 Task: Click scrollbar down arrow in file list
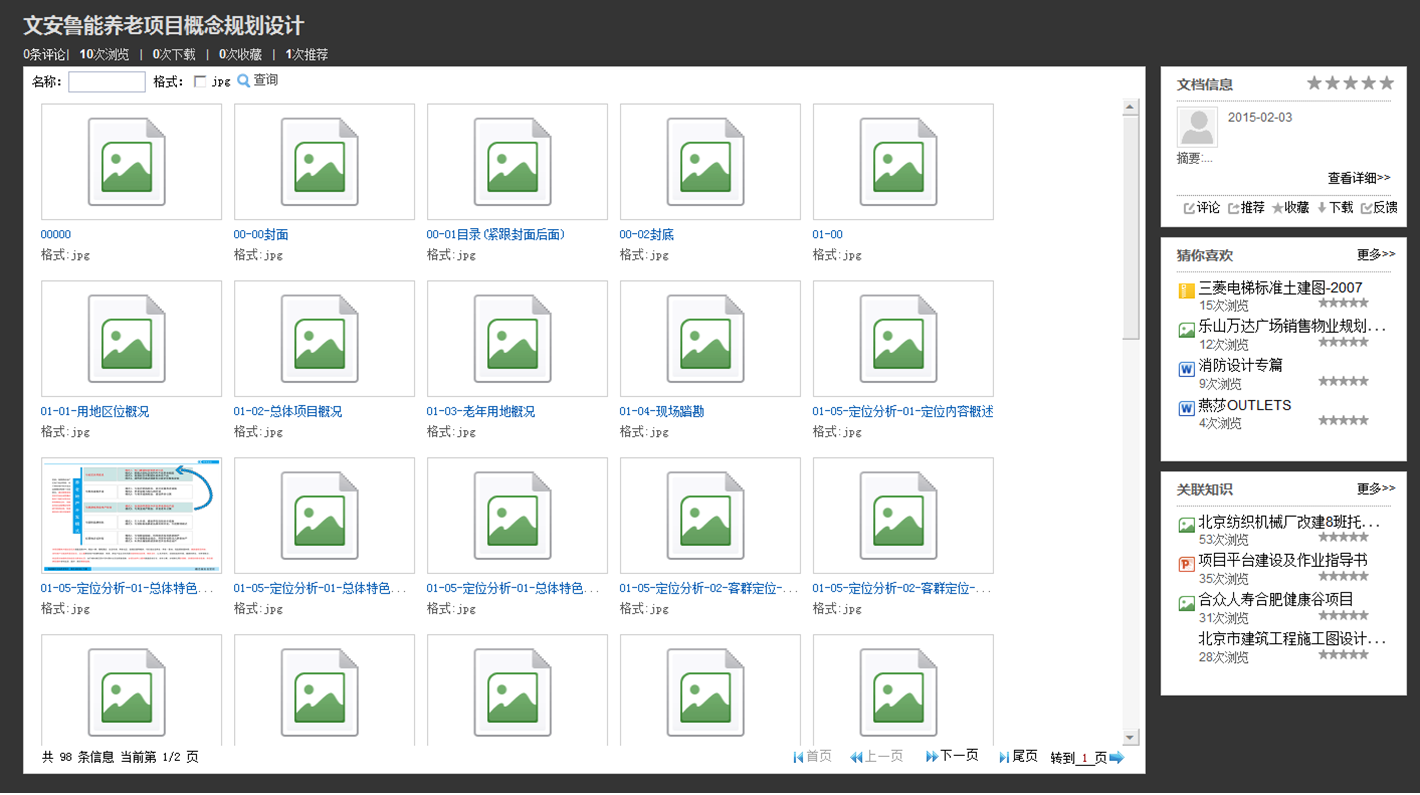[x=1131, y=738]
